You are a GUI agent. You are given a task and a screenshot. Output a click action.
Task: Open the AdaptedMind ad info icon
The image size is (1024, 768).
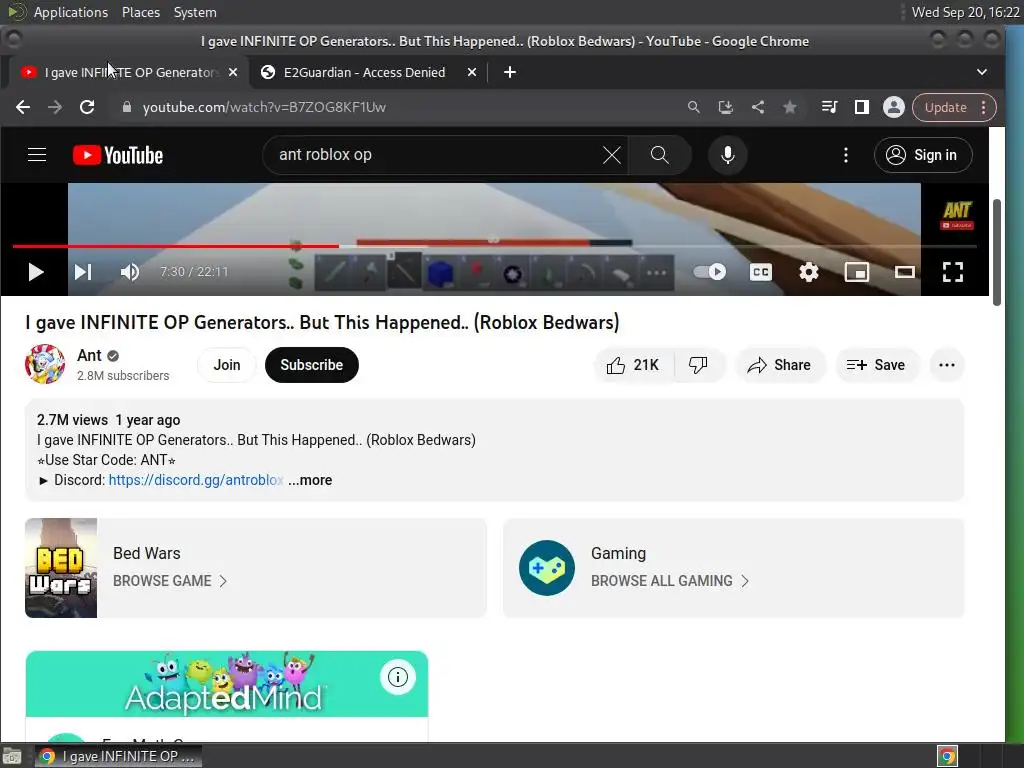tap(398, 677)
